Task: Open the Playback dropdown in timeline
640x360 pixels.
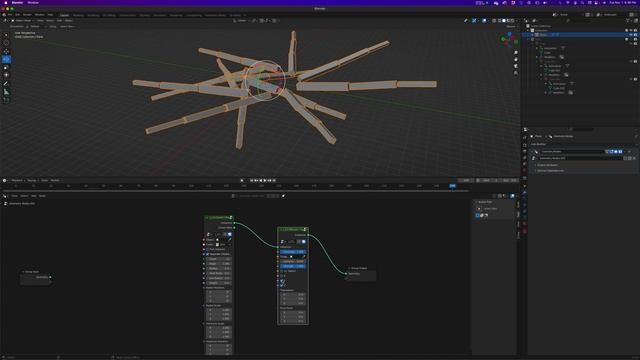Action: tap(18, 180)
